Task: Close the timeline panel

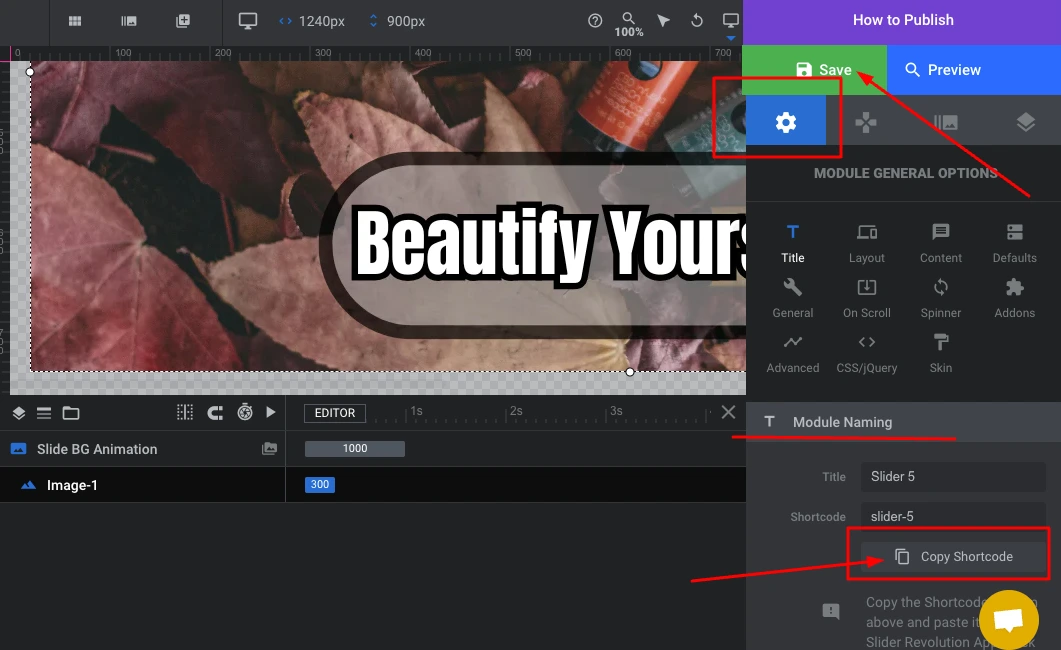Action: tap(728, 412)
